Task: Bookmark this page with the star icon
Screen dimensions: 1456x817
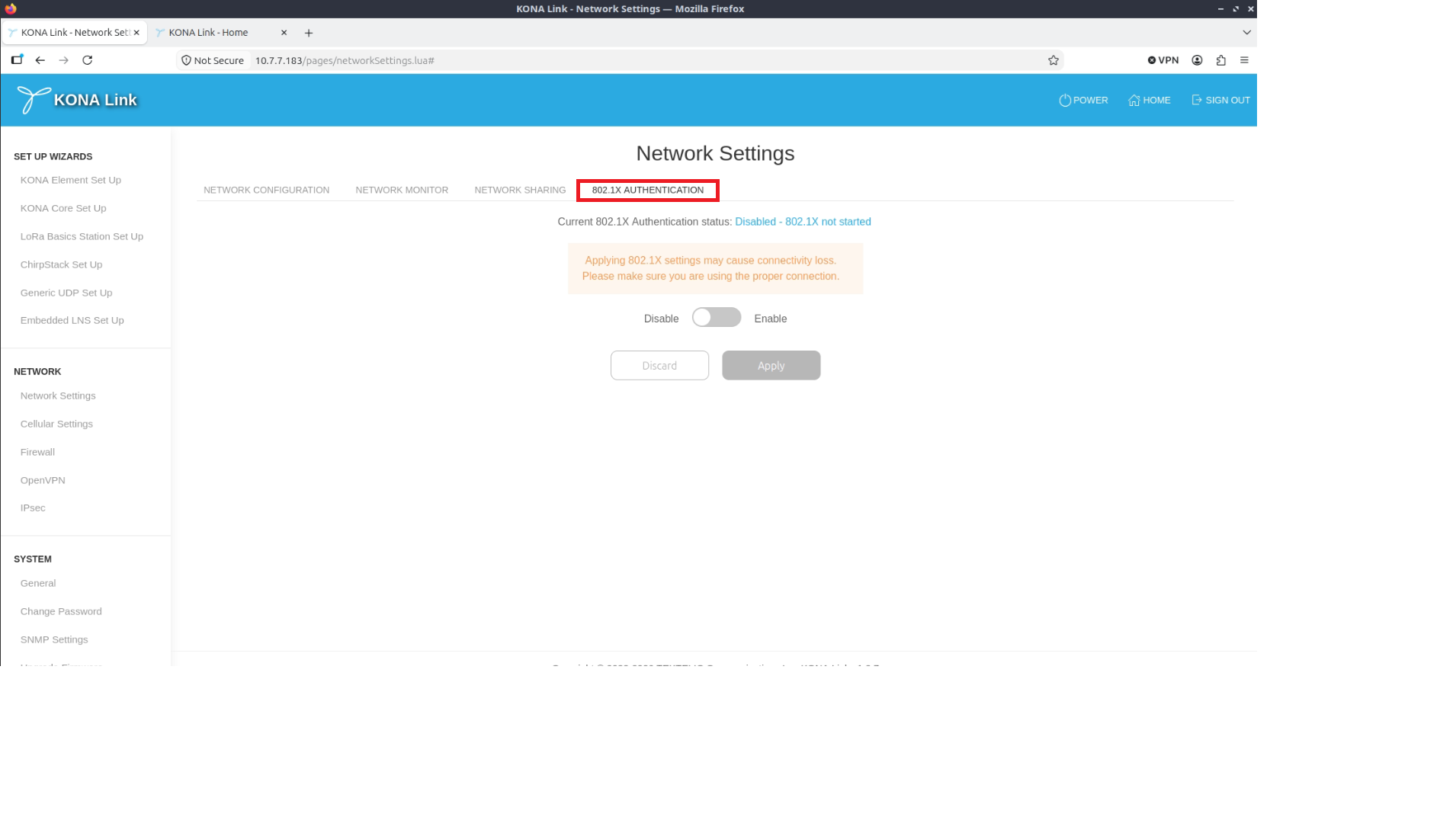Action: [1054, 60]
